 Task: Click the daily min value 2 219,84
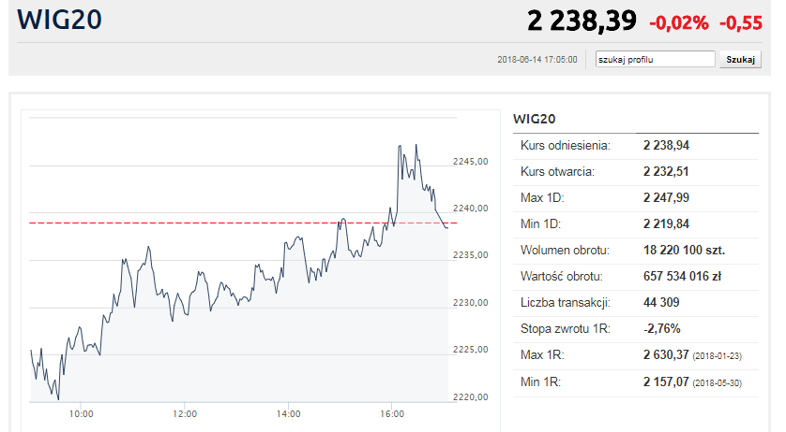pos(666,224)
